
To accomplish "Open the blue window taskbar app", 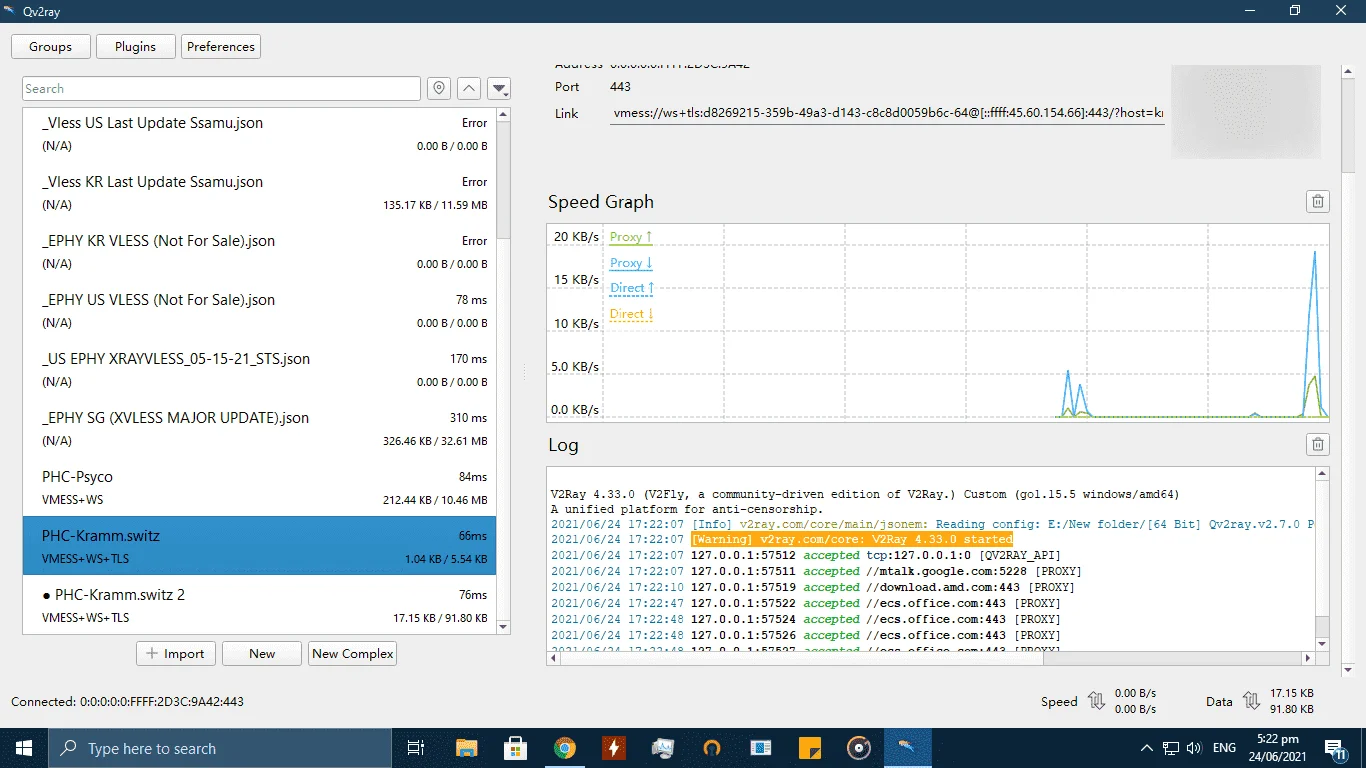I will [760, 748].
